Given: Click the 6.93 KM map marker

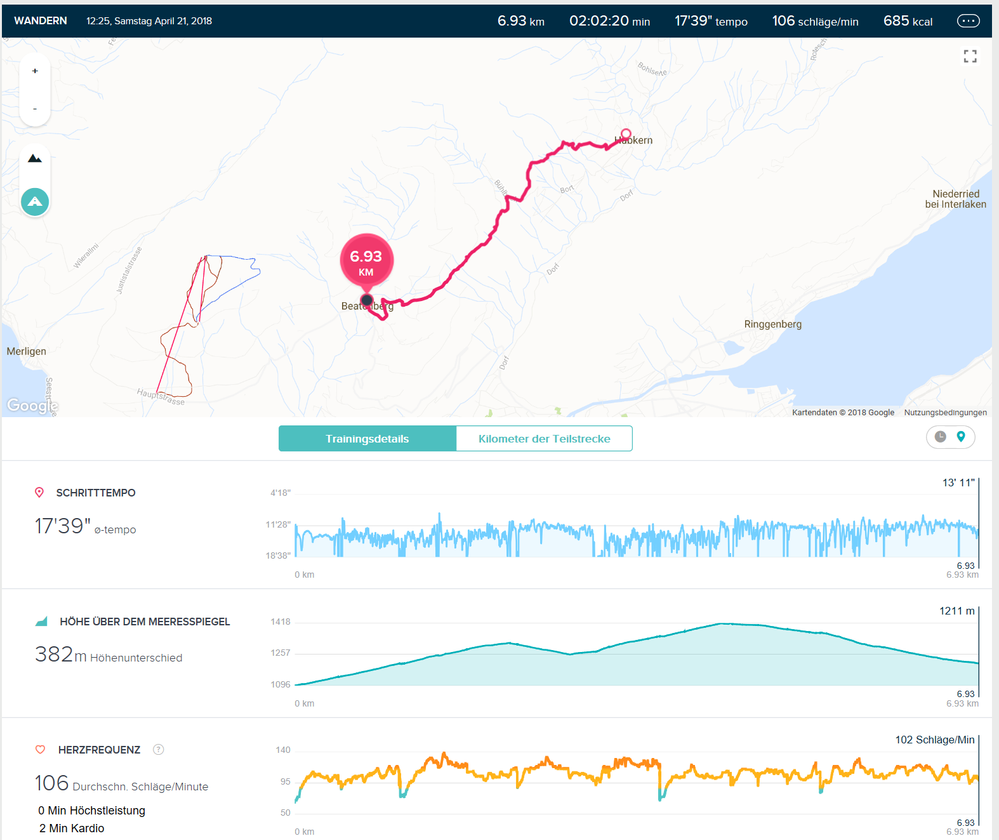Looking at the screenshot, I should (x=366, y=261).
